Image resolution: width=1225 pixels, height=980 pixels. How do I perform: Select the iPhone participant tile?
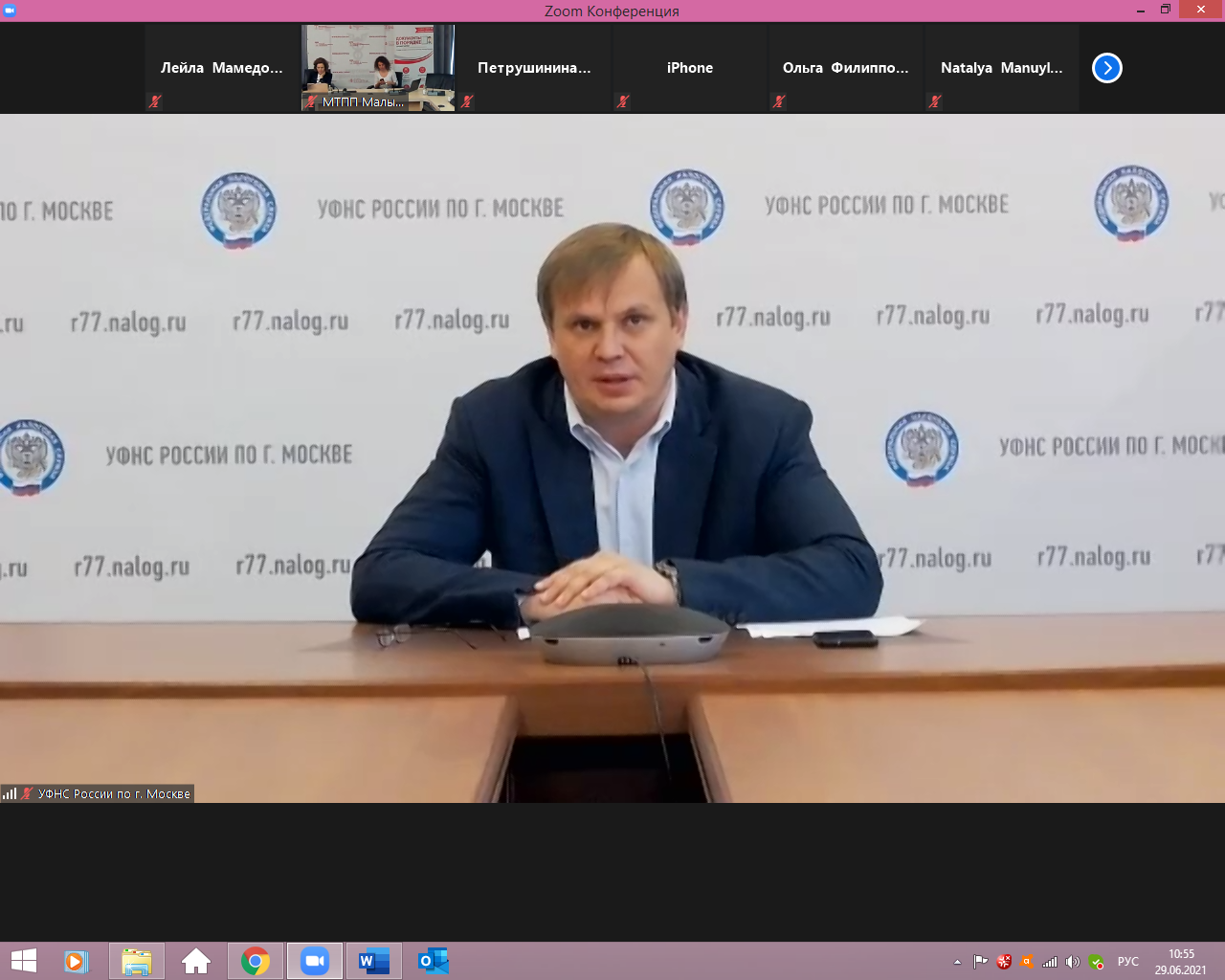tap(689, 68)
